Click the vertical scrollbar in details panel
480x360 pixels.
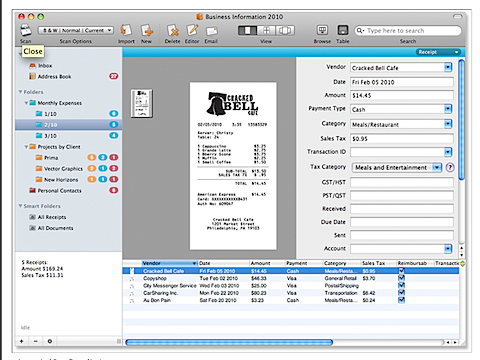pos(462,120)
